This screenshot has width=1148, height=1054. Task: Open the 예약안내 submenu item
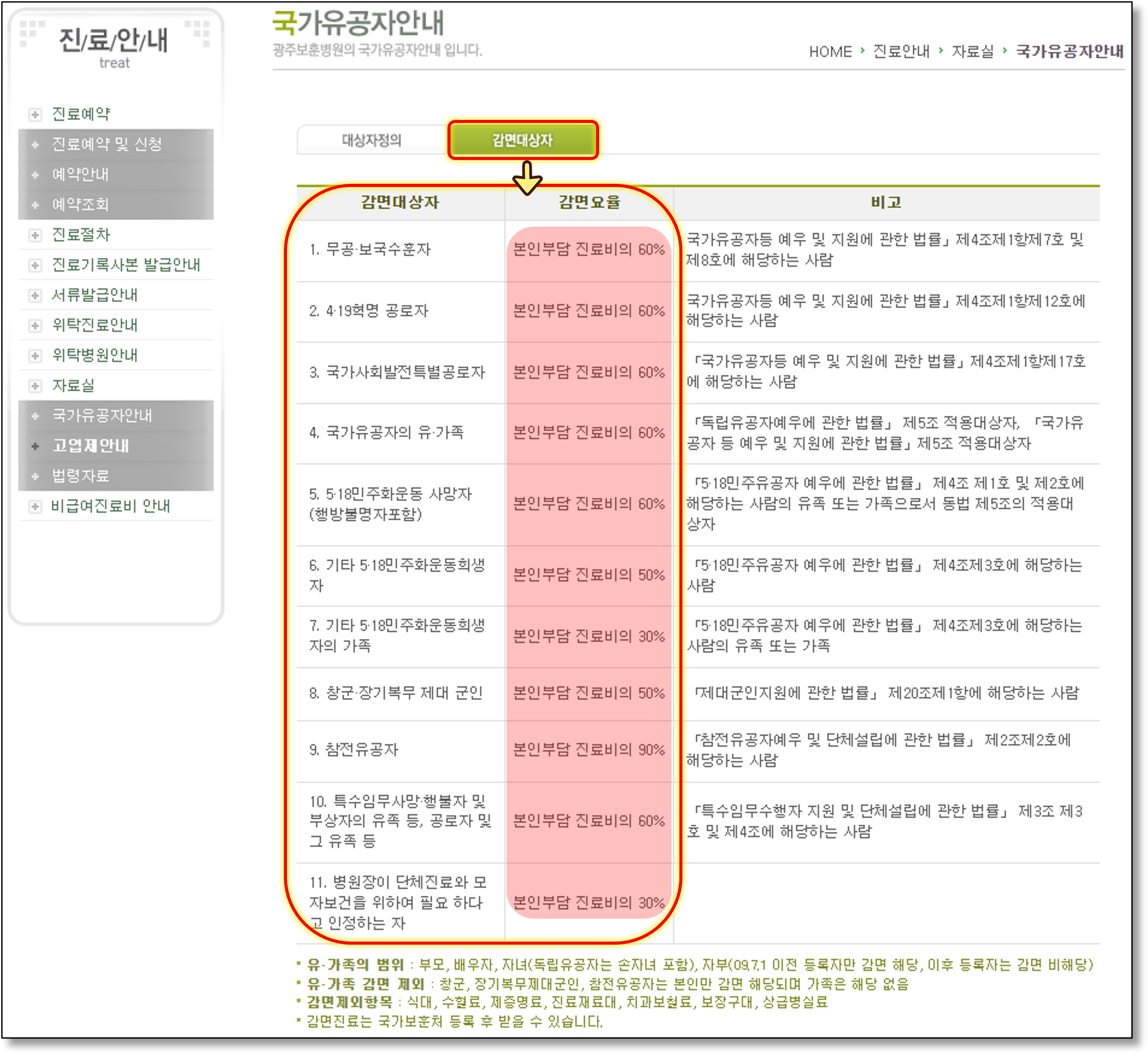tap(80, 175)
